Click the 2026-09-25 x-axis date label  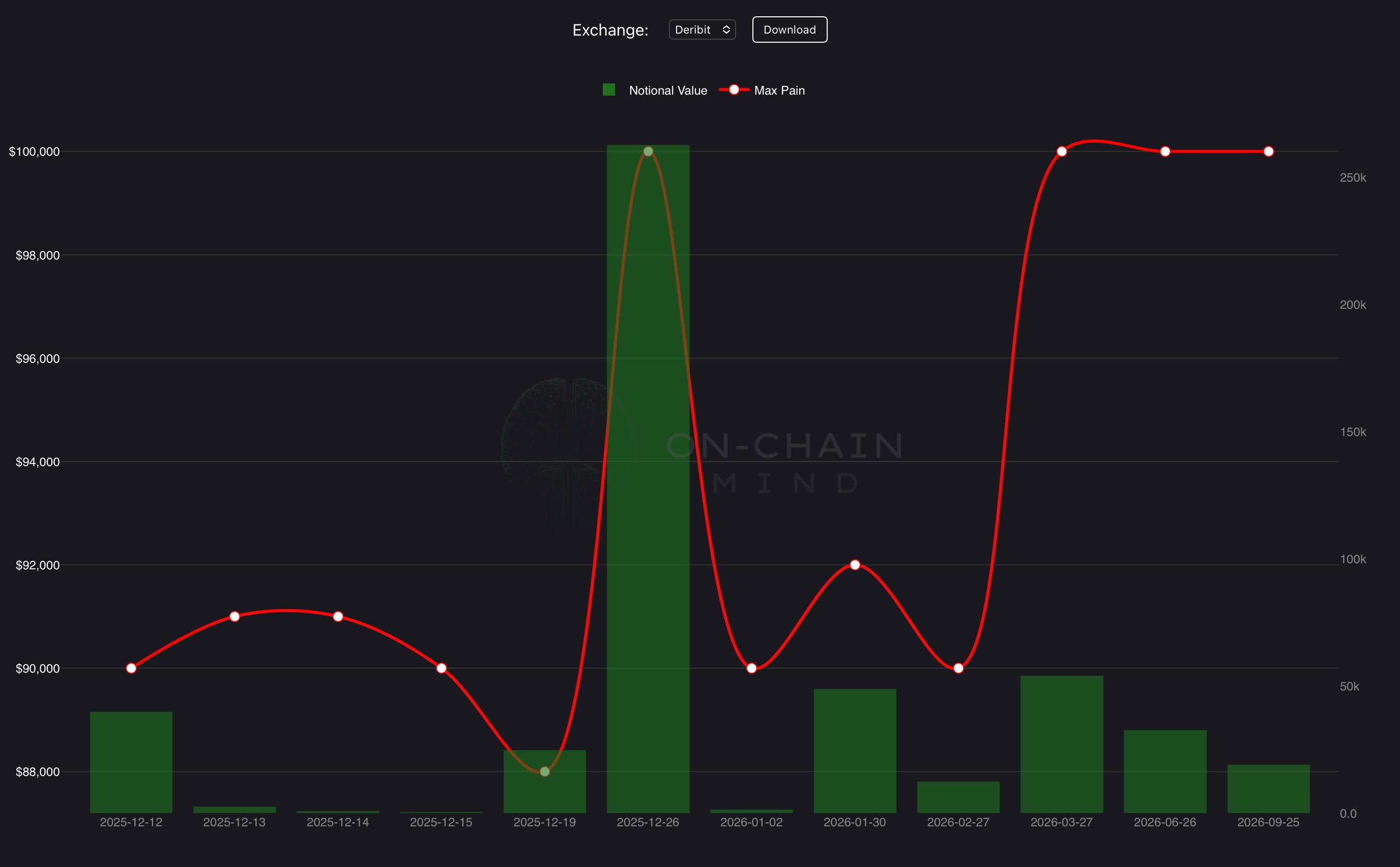point(1268,822)
